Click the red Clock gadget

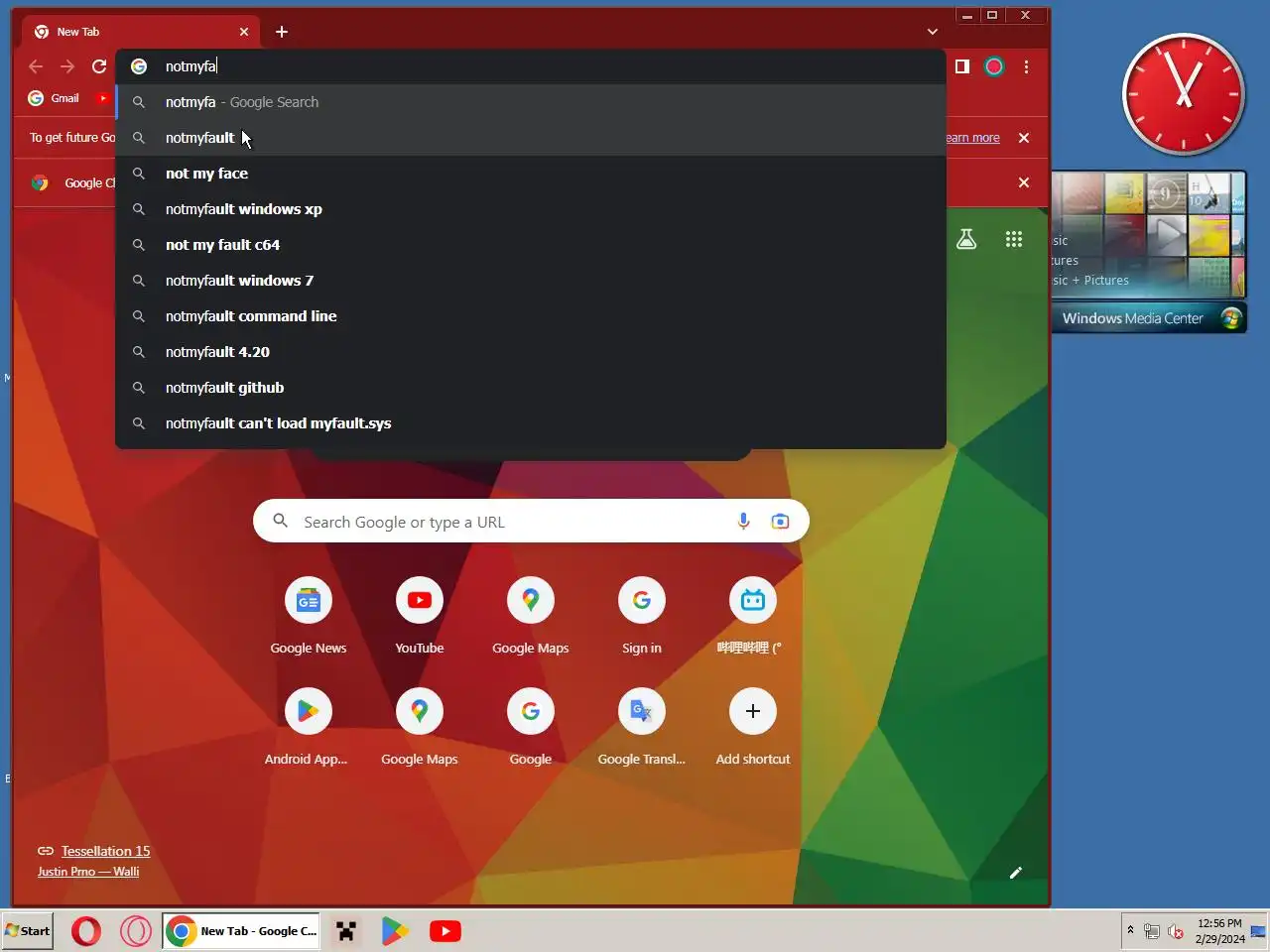pos(1184,94)
